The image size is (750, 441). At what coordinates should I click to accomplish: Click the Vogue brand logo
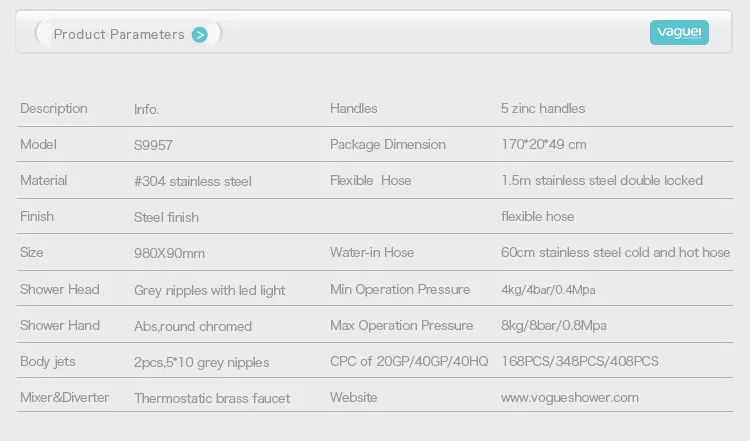[x=679, y=33]
